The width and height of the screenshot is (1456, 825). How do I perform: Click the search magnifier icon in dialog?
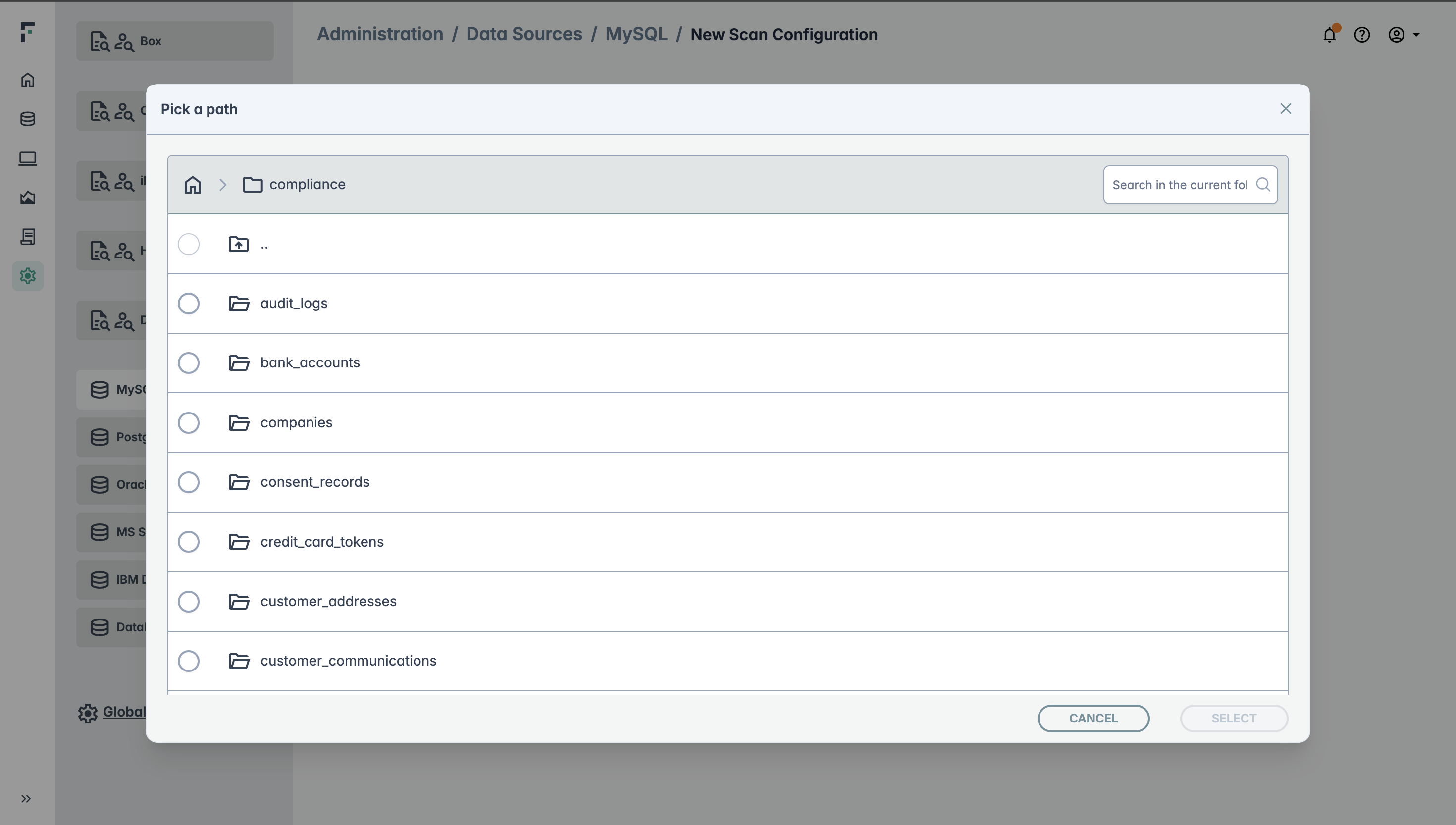[x=1263, y=185]
